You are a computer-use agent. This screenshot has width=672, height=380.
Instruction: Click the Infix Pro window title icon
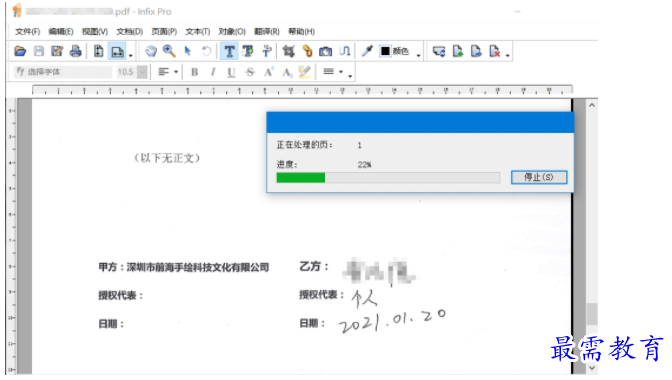point(17,10)
